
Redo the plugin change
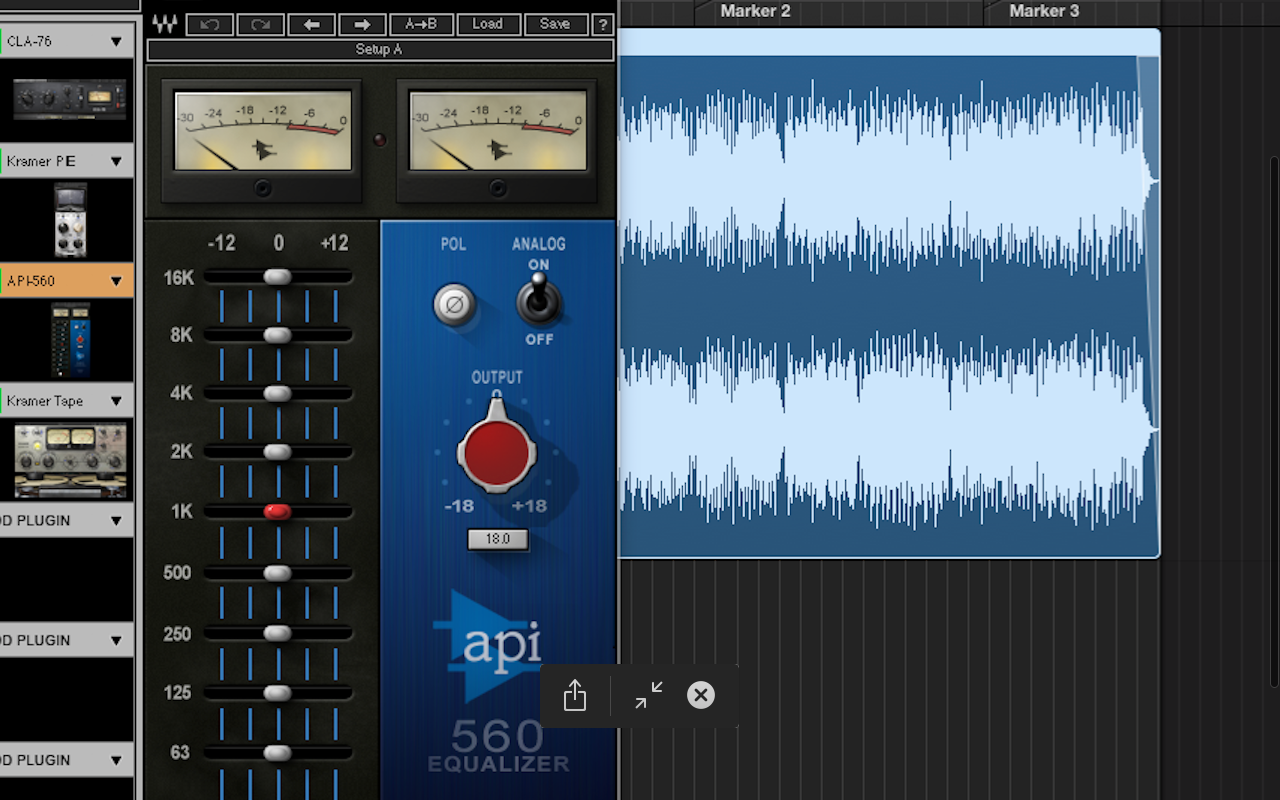261,24
